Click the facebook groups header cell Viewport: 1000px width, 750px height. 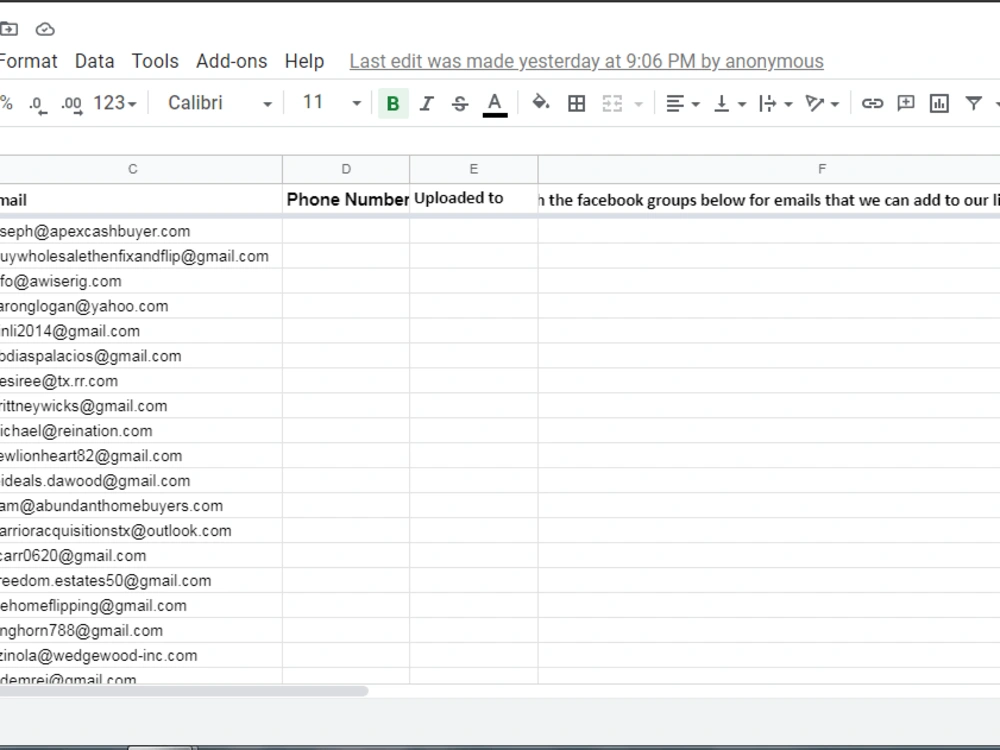coord(769,200)
